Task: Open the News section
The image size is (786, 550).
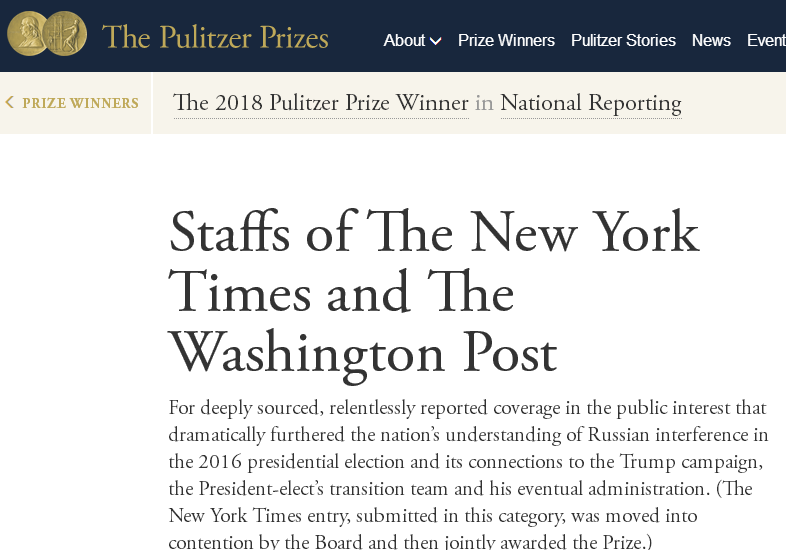Action: click(711, 40)
